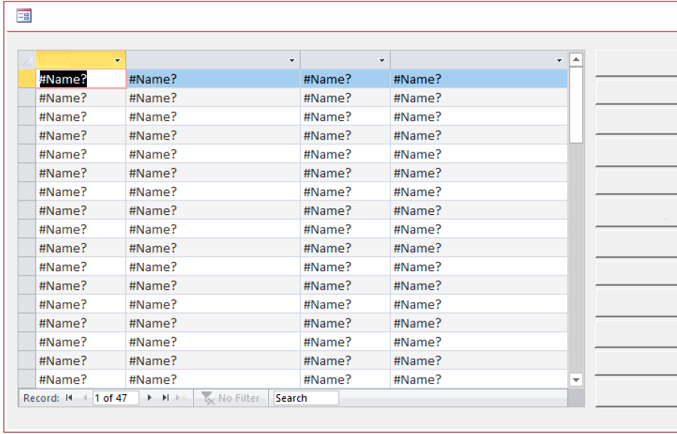Go to the first record
The image size is (677, 434).
69,398
